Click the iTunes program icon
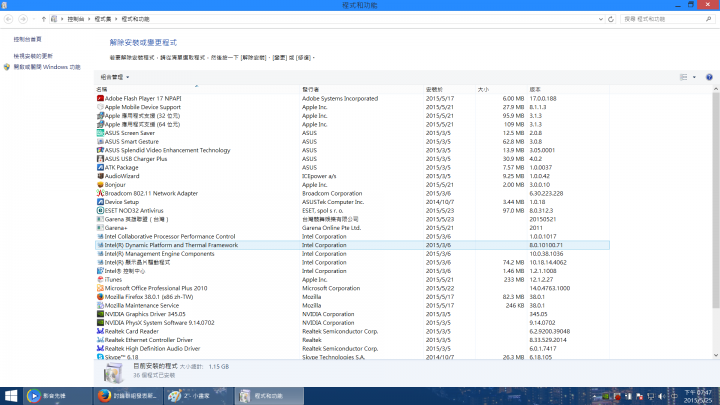Screen dimensions: 720x405 point(100,280)
